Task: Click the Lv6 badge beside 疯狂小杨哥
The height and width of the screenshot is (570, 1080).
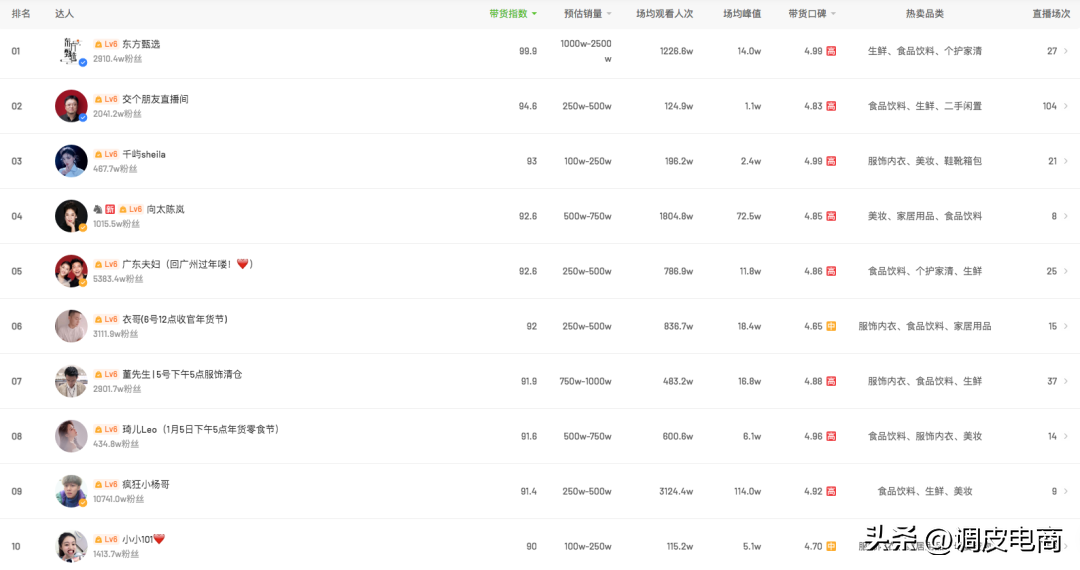Action: (x=106, y=485)
